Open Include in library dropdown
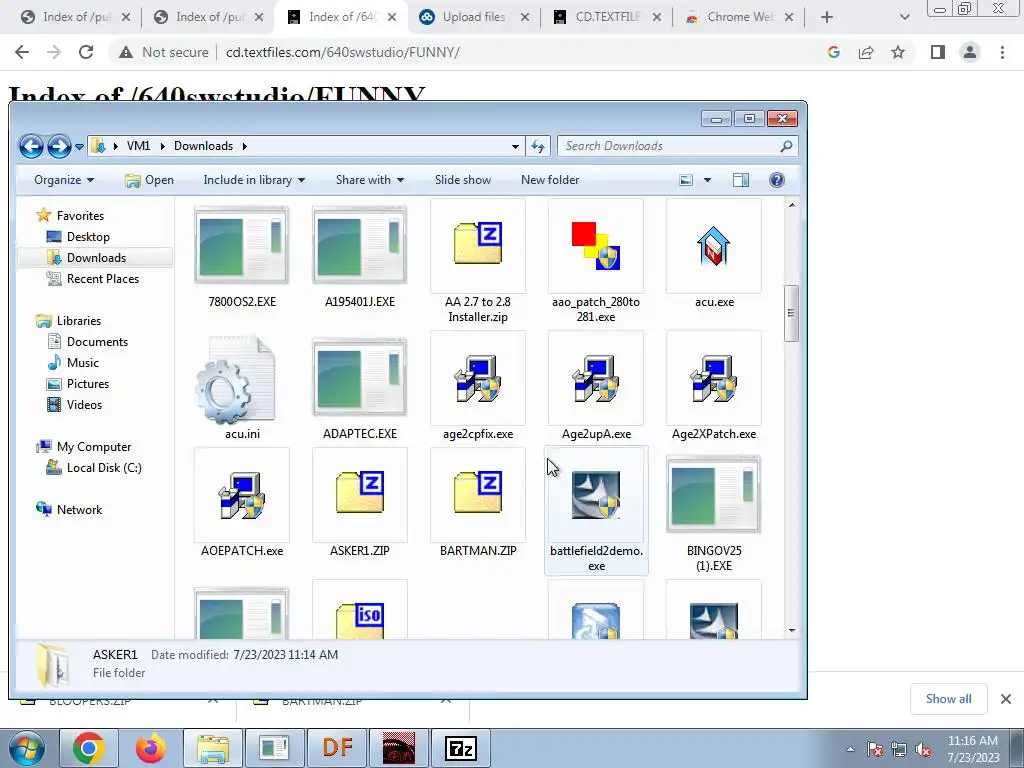This screenshot has width=1024, height=768. 254,180
